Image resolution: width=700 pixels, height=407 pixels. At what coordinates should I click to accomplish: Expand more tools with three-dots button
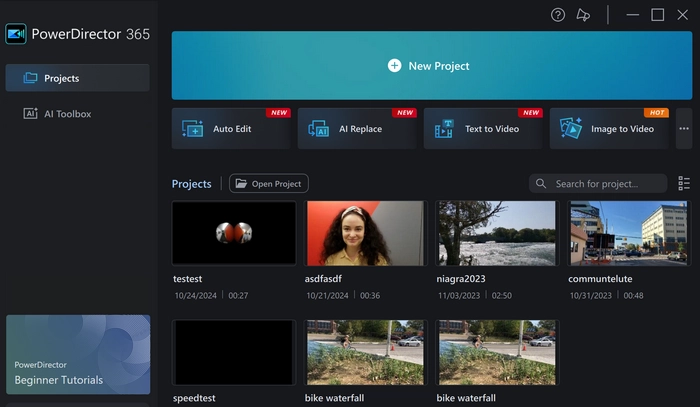coord(684,129)
